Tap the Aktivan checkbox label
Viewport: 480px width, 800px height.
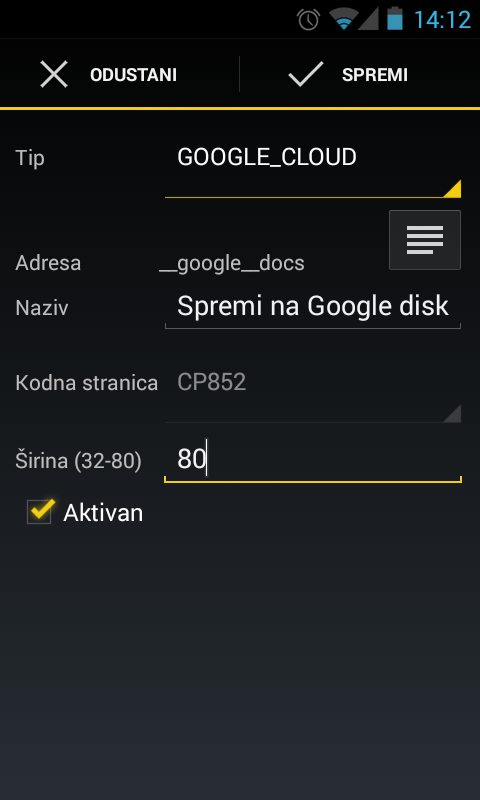[x=103, y=513]
